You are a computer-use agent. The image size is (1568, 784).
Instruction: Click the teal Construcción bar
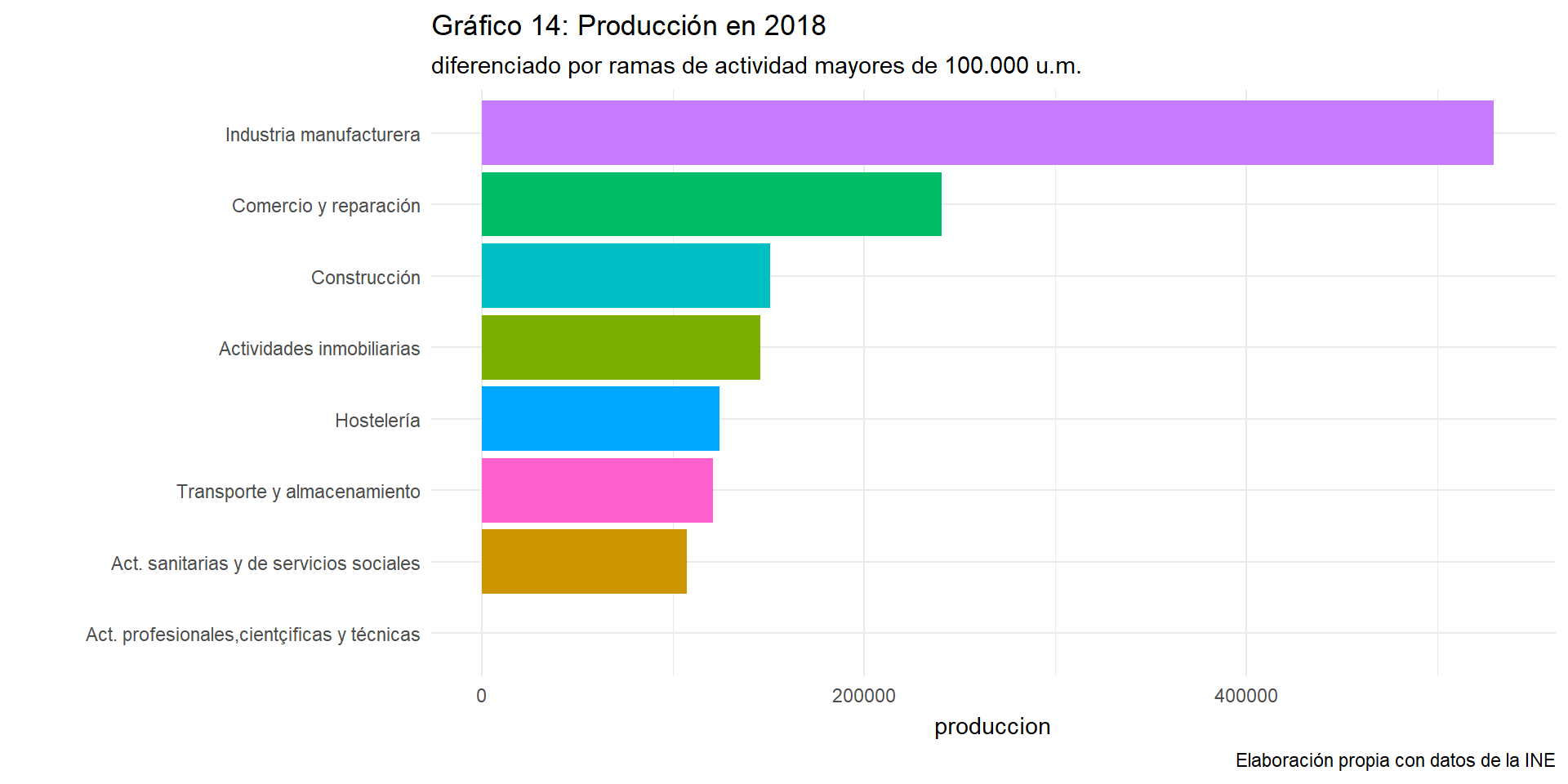626,276
